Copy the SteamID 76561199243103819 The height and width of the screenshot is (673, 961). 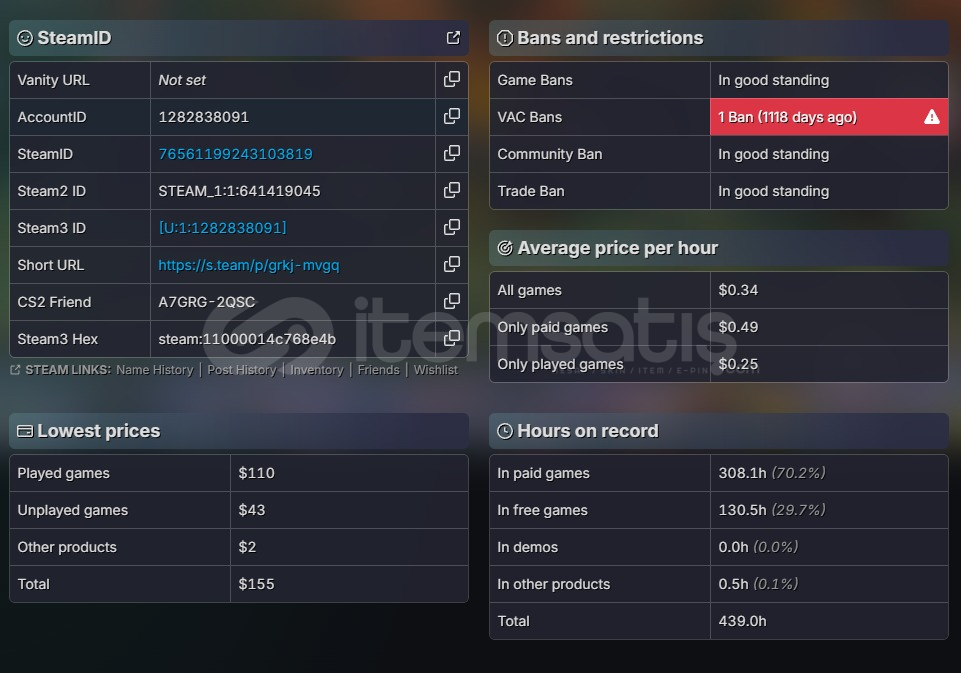(452, 153)
